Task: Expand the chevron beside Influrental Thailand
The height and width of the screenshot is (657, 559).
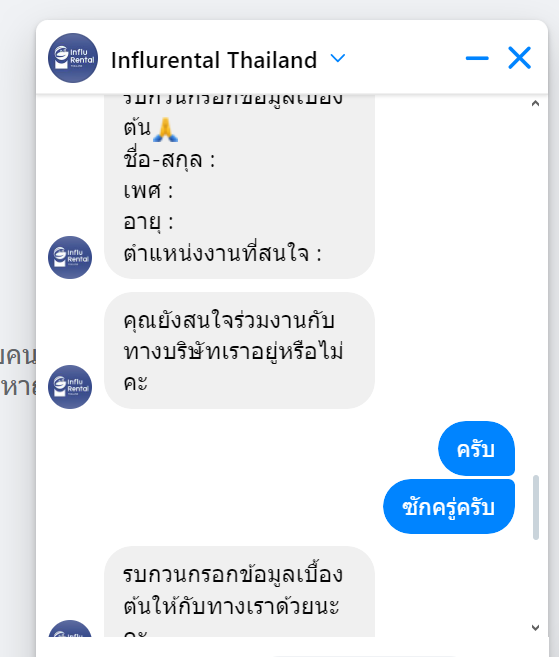Action: pos(338,58)
